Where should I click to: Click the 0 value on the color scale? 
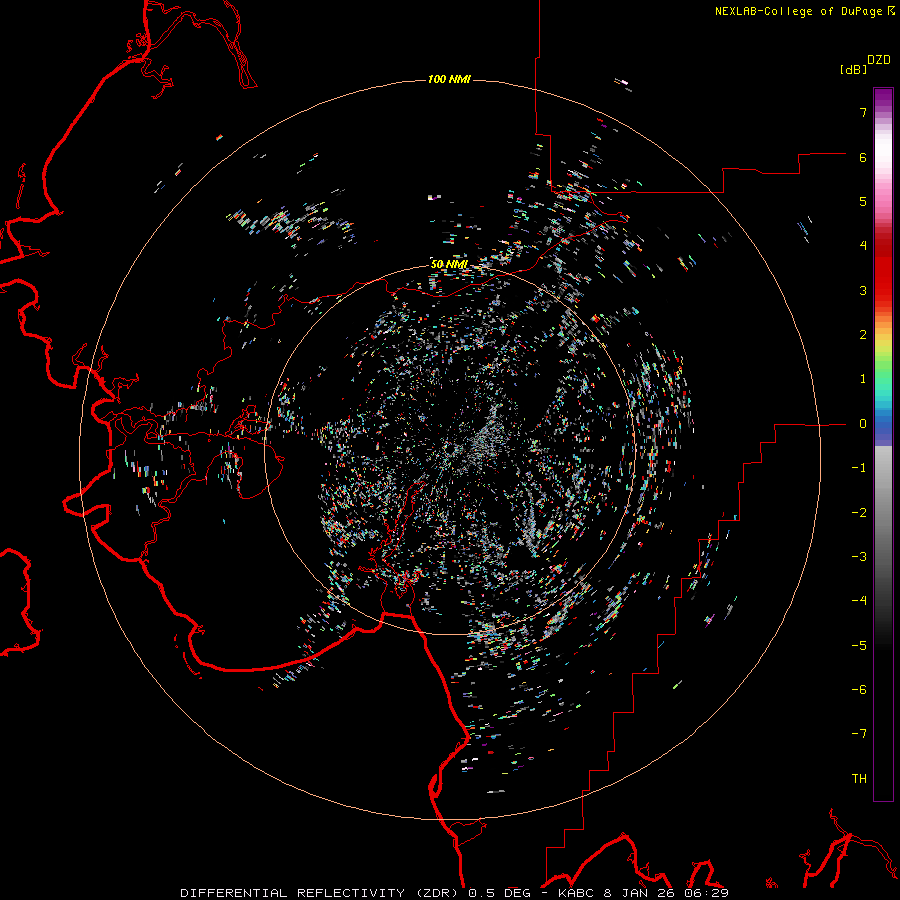[x=863, y=424]
